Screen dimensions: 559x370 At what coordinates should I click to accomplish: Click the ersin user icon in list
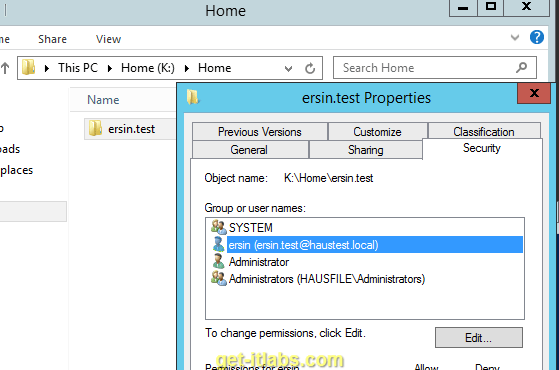pyautogui.click(x=218, y=244)
